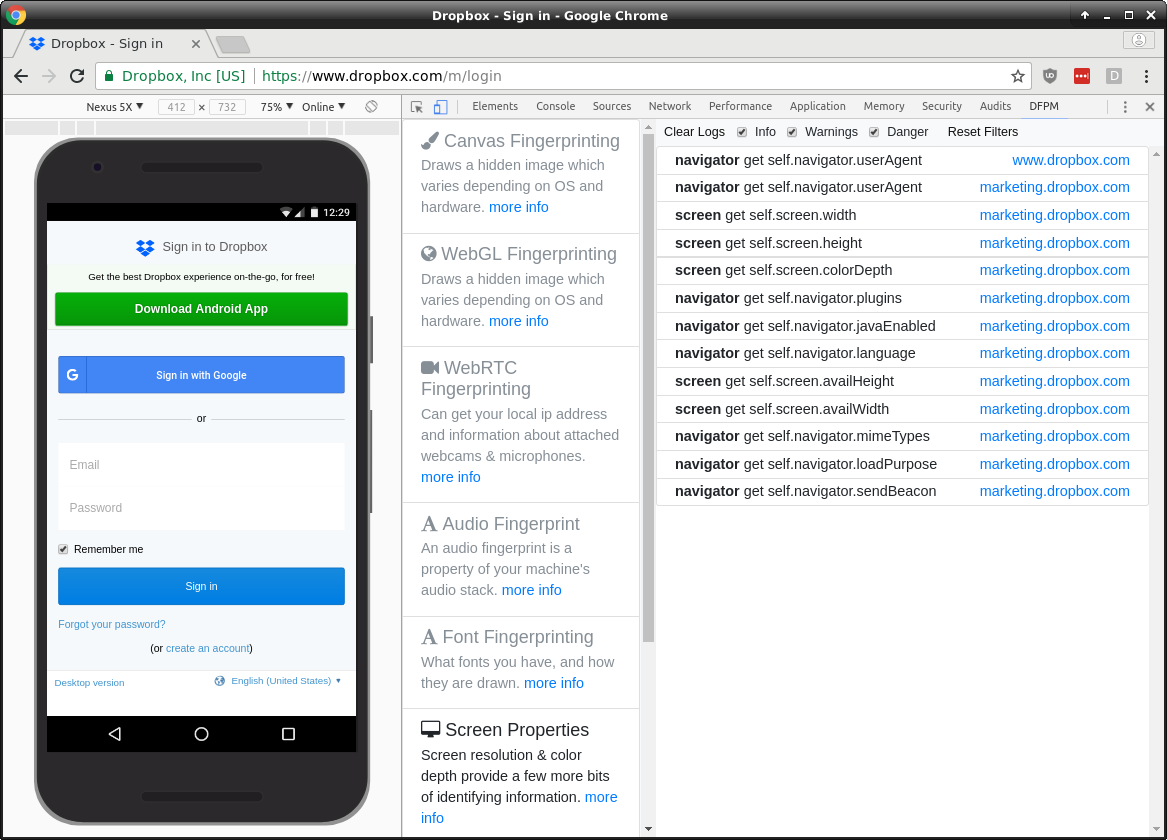Image resolution: width=1167 pixels, height=840 pixels.
Task: Go back with the browser back arrow
Action: coord(21,76)
